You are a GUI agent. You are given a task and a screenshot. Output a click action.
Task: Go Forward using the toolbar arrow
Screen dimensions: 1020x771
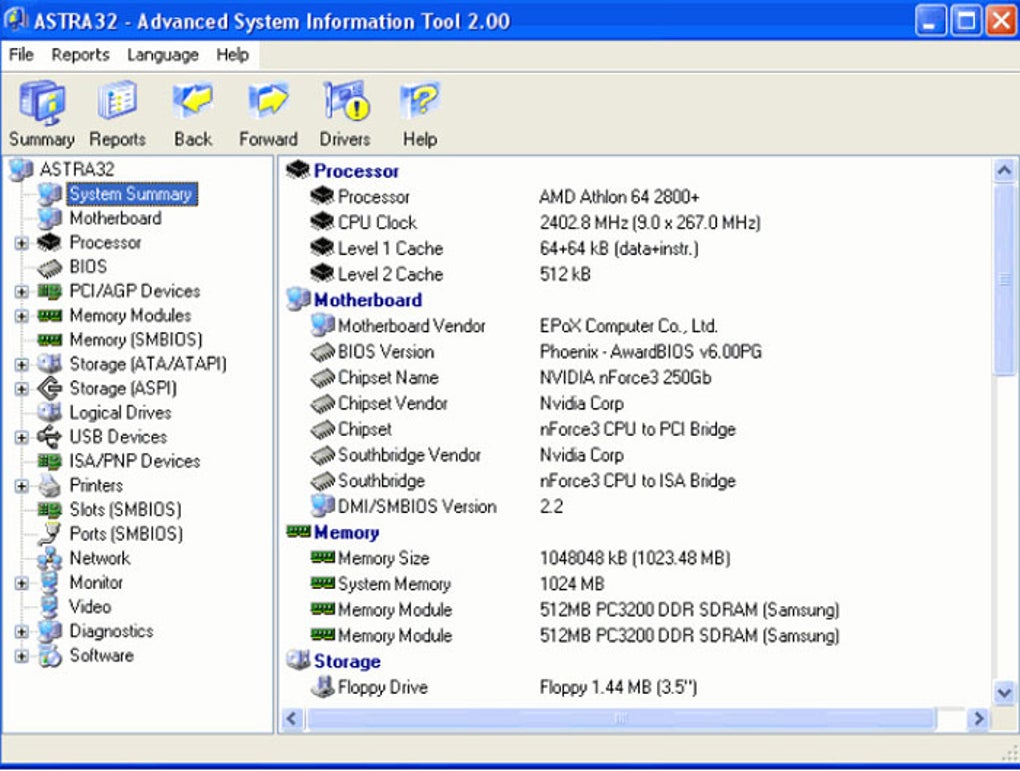(268, 100)
